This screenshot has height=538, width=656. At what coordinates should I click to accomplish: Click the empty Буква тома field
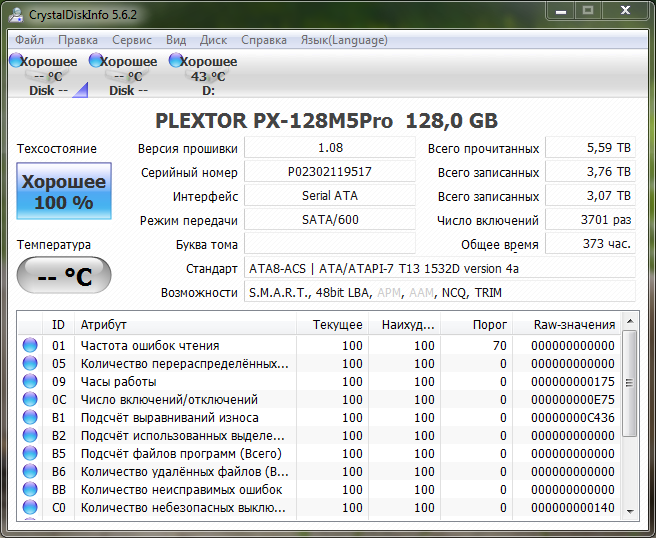[330, 243]
